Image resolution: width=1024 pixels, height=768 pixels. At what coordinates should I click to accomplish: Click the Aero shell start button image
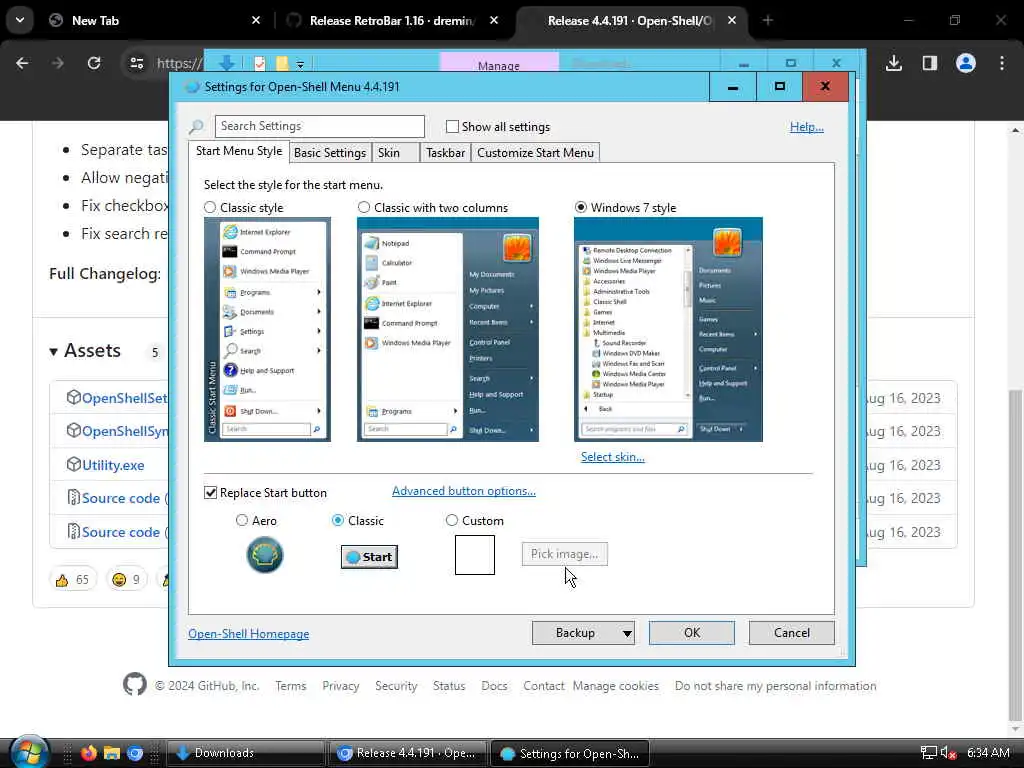(x=264, y=555)
